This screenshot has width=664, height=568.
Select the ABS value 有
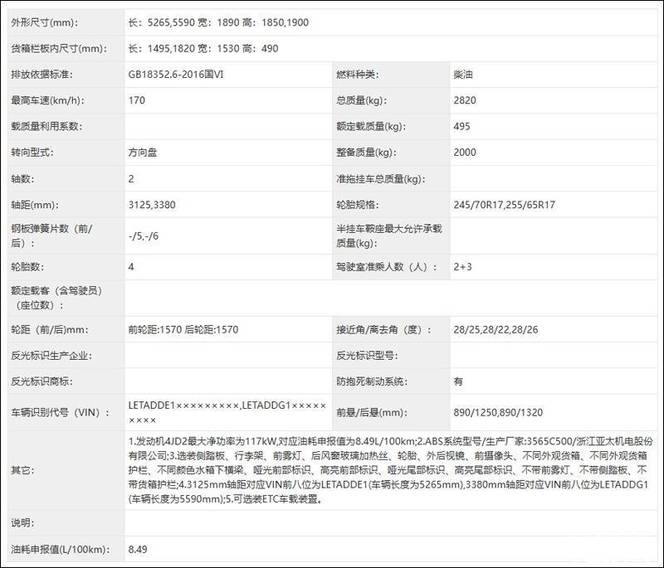458,381
